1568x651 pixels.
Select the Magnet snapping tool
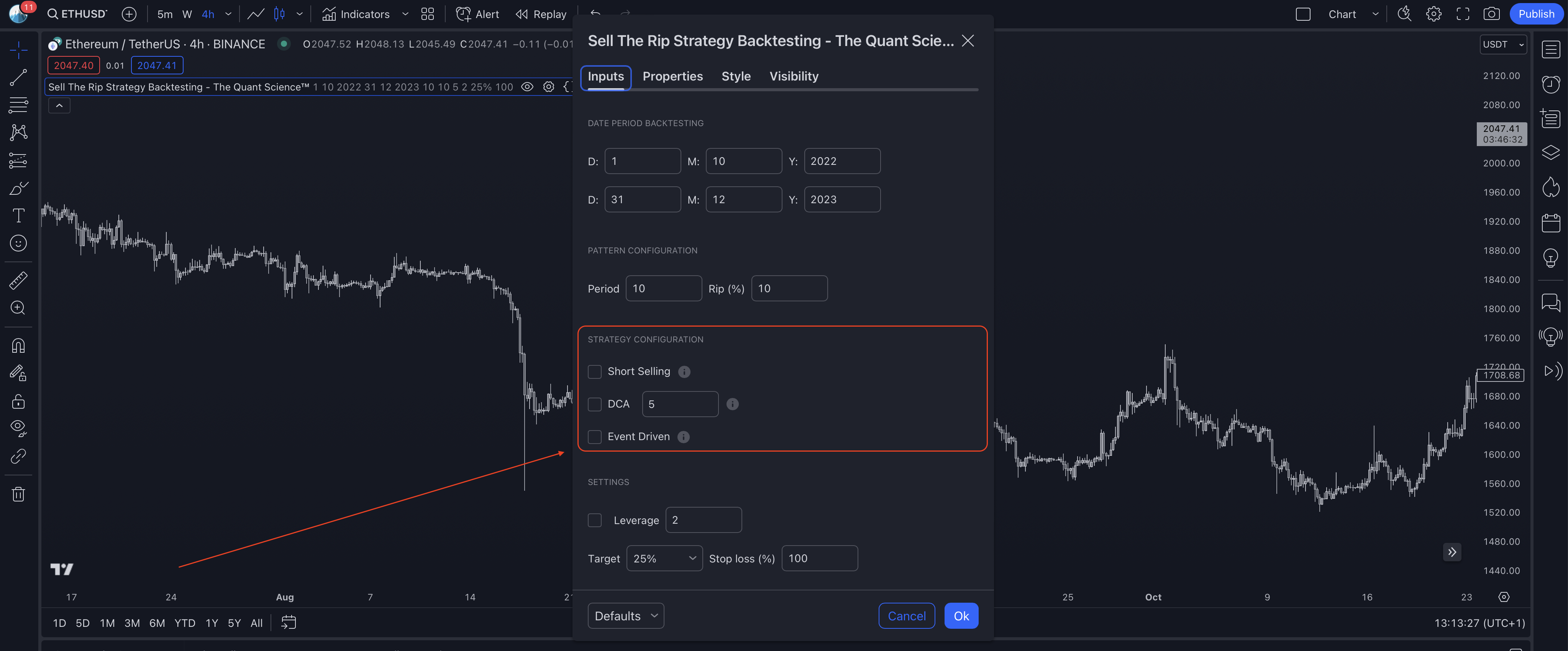click(x=18, y=346)
